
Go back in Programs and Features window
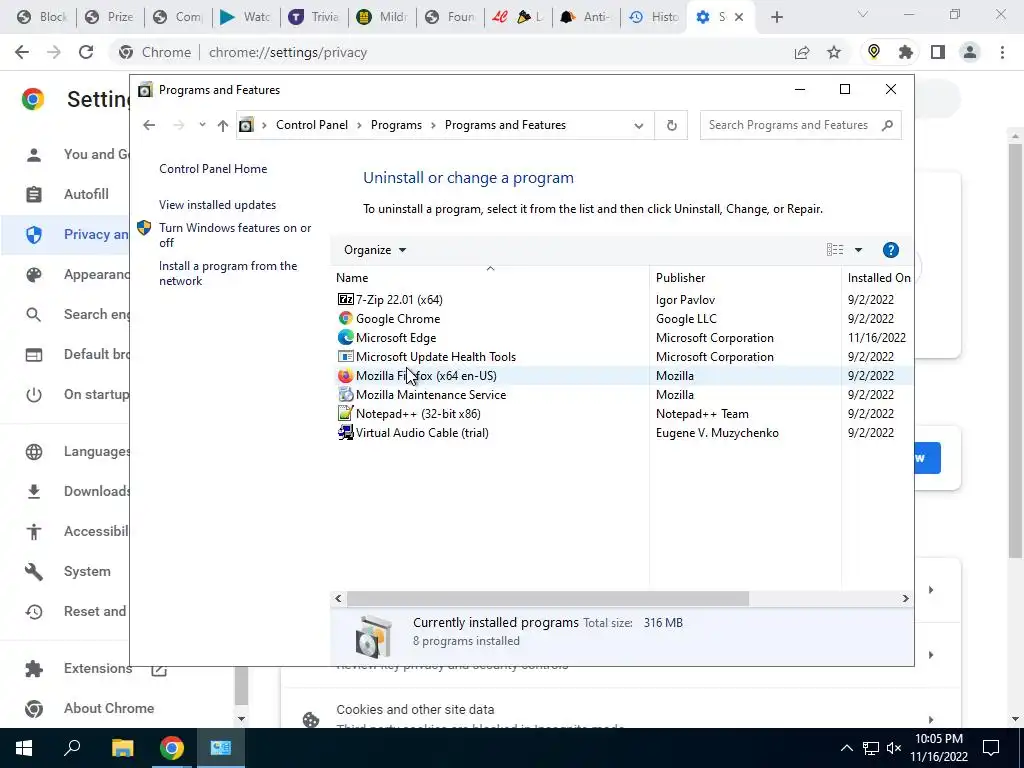click(x=149, y=125)
